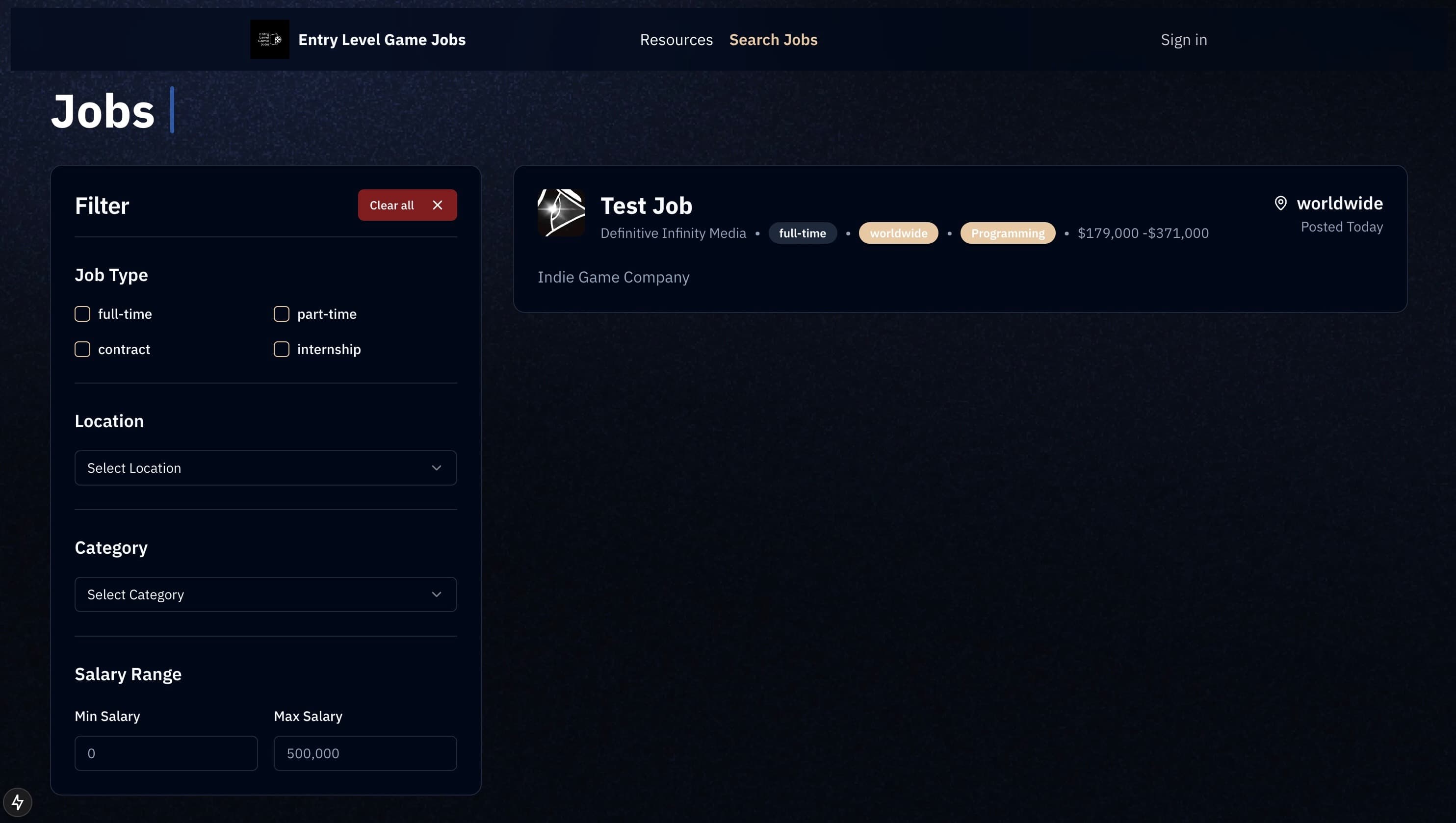
Task: Open the Resources nav item
Action: coord(676,40)
